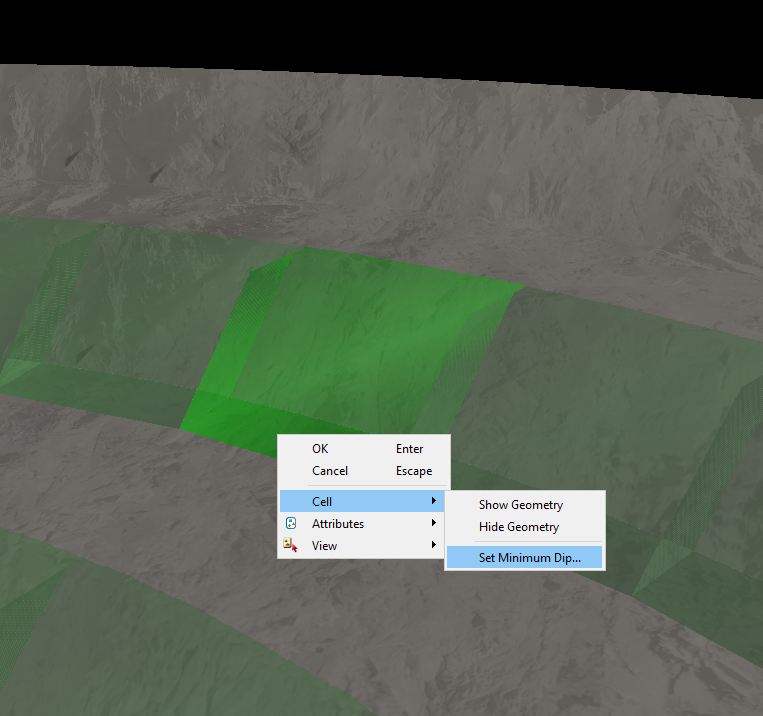The height and width of the screenshot is (716, 763).
Task: Open the Cell submenu entry
Action: click(363, 501)
